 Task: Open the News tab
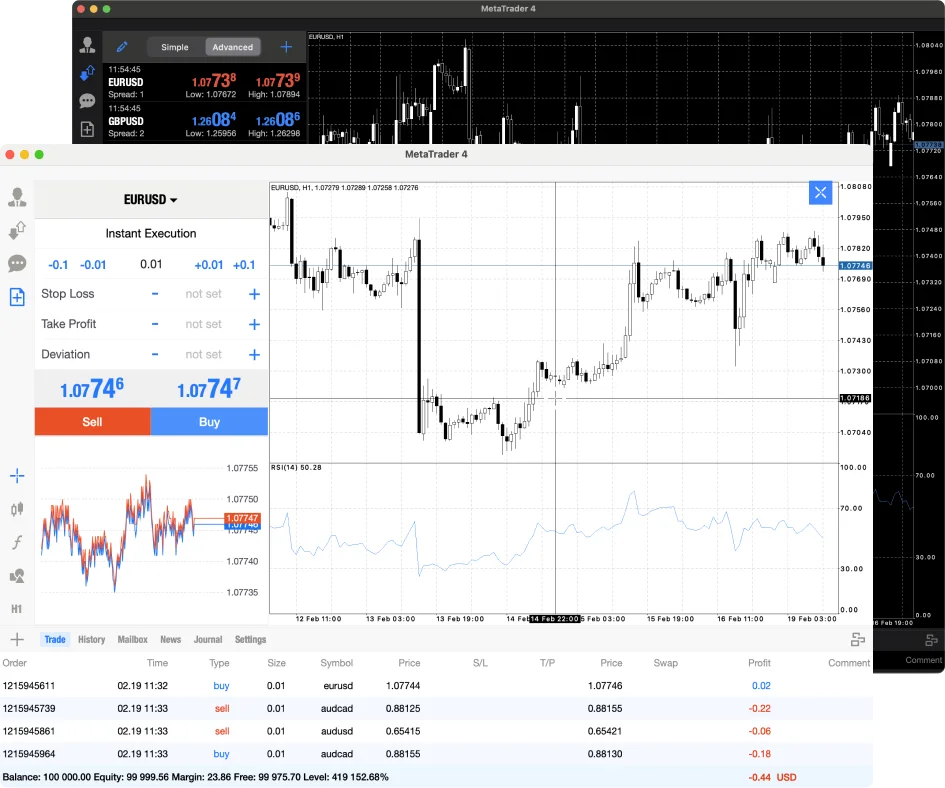point(171,640)
